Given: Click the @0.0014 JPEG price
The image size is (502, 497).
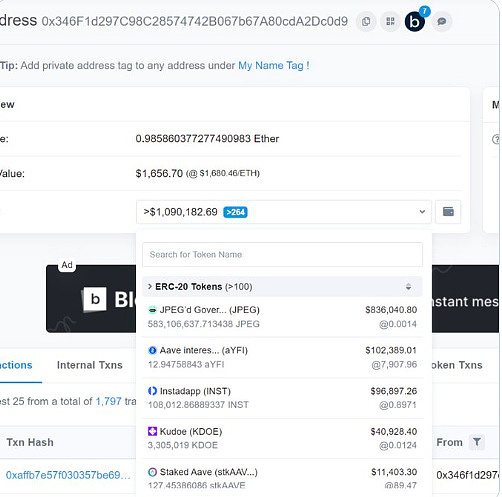Looking at the screenshot, I should coord(398,324).
